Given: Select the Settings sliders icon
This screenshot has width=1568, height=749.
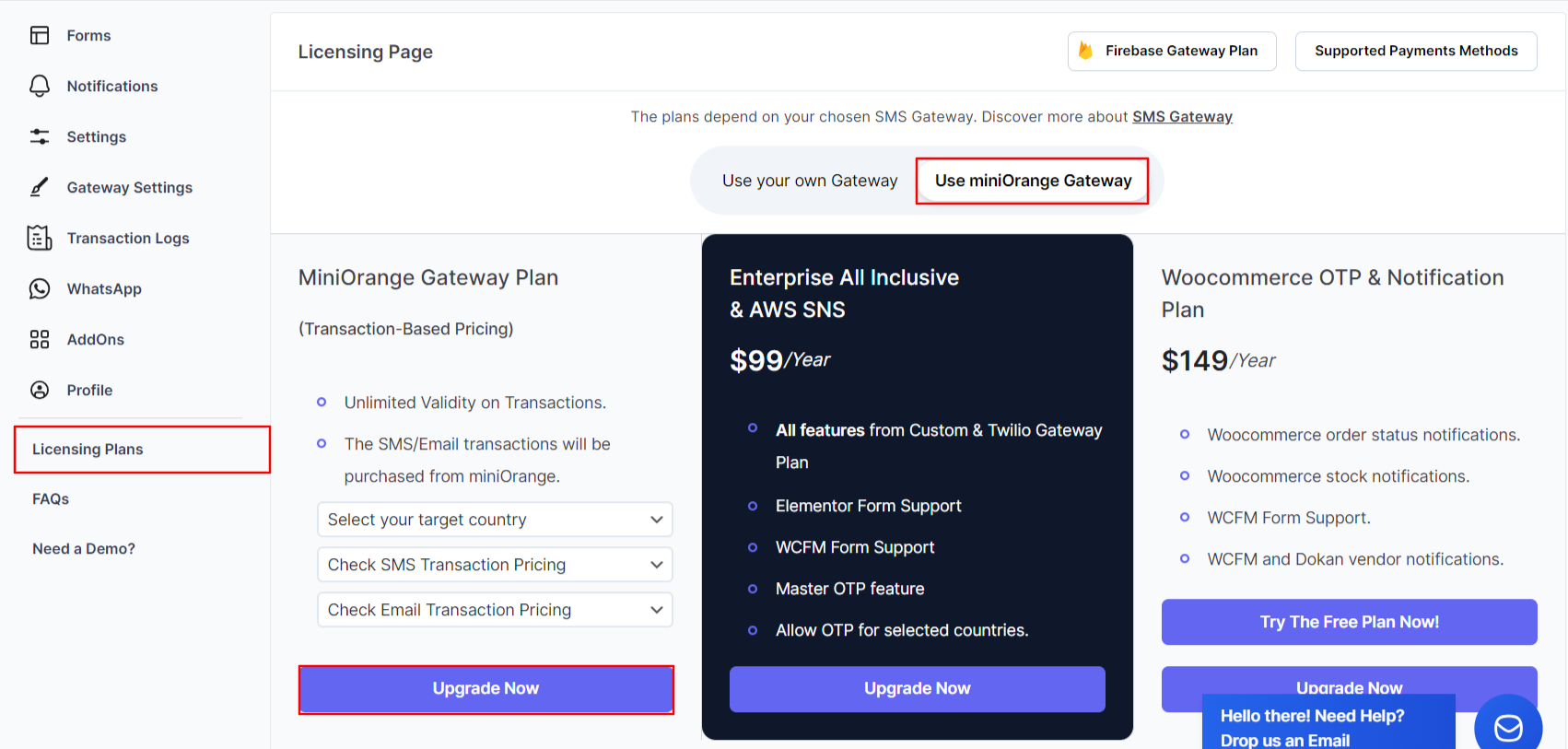Looking at the screenshot, I should [x=40, y=136].
